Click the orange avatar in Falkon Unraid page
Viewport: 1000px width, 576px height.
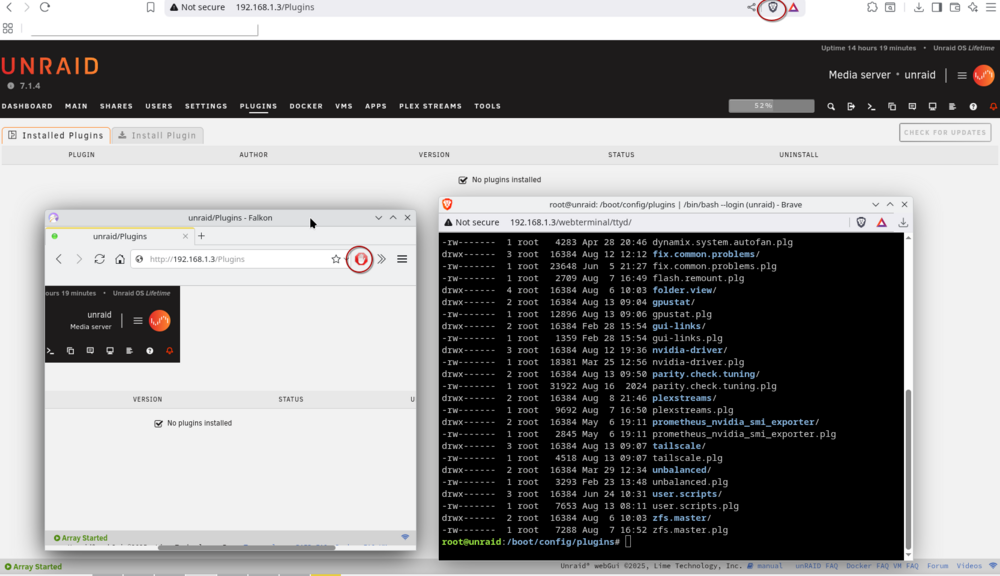[159, 320]
